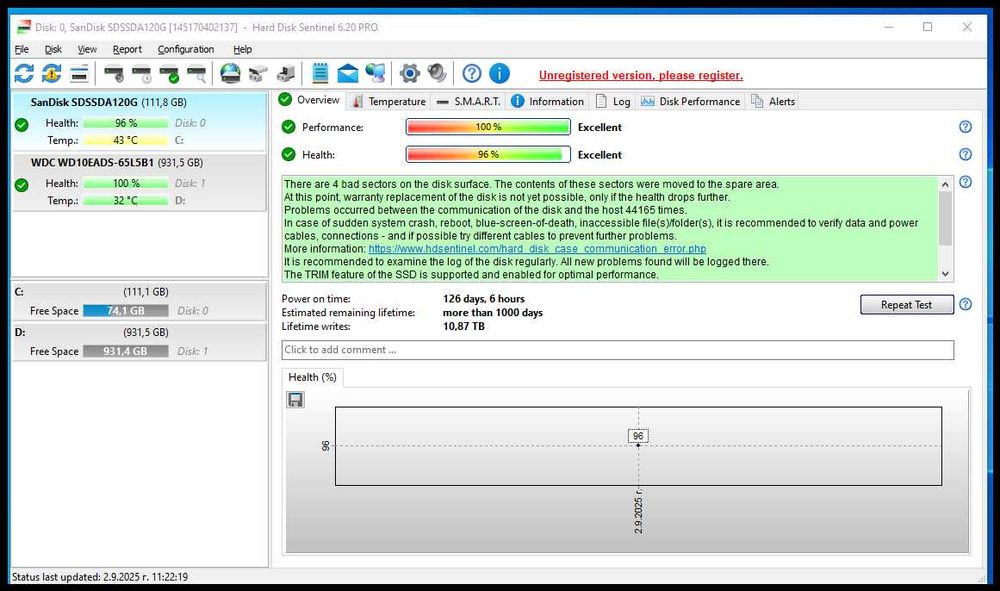1000x591 pixels.
Task: Click the blue info about icon
Action: click(x=499, y=74)
